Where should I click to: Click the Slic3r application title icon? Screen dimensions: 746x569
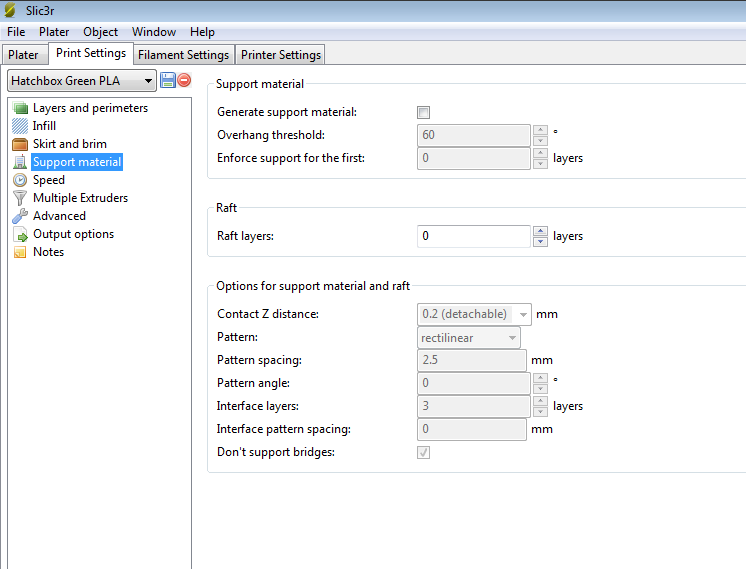click(10, 10)
